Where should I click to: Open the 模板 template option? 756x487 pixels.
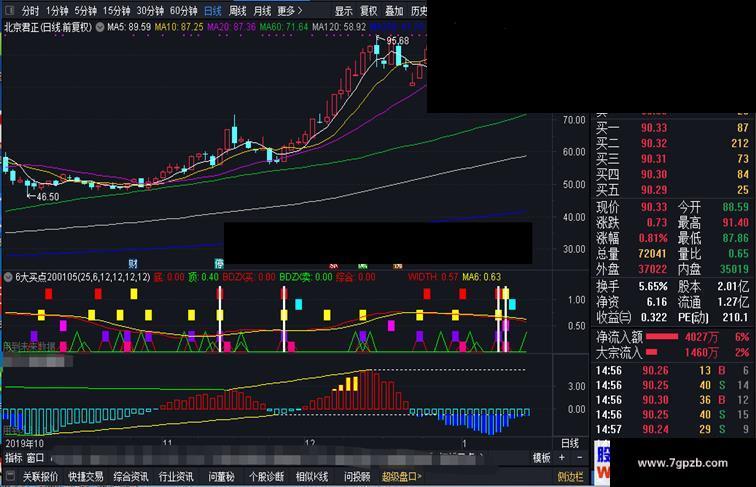coord(541,458)
